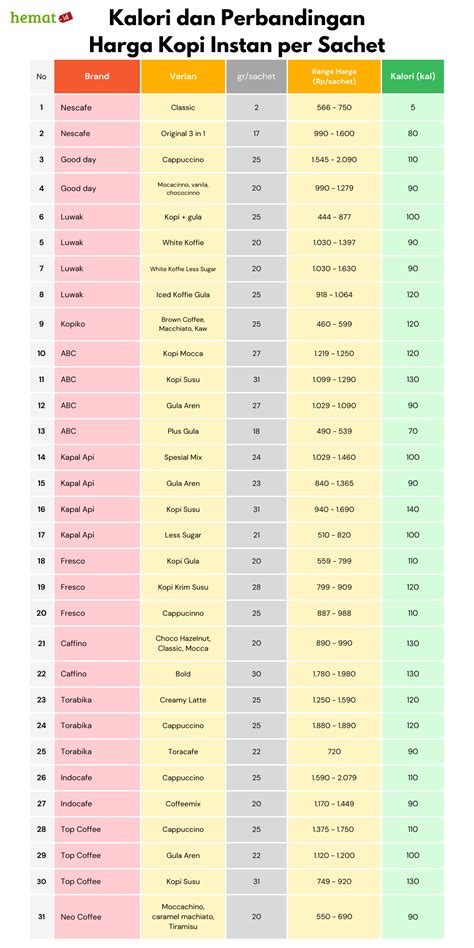Select the ABC Kopi Mocca variant
Viewport: 474px width, 948px height.
click(183, 353)
